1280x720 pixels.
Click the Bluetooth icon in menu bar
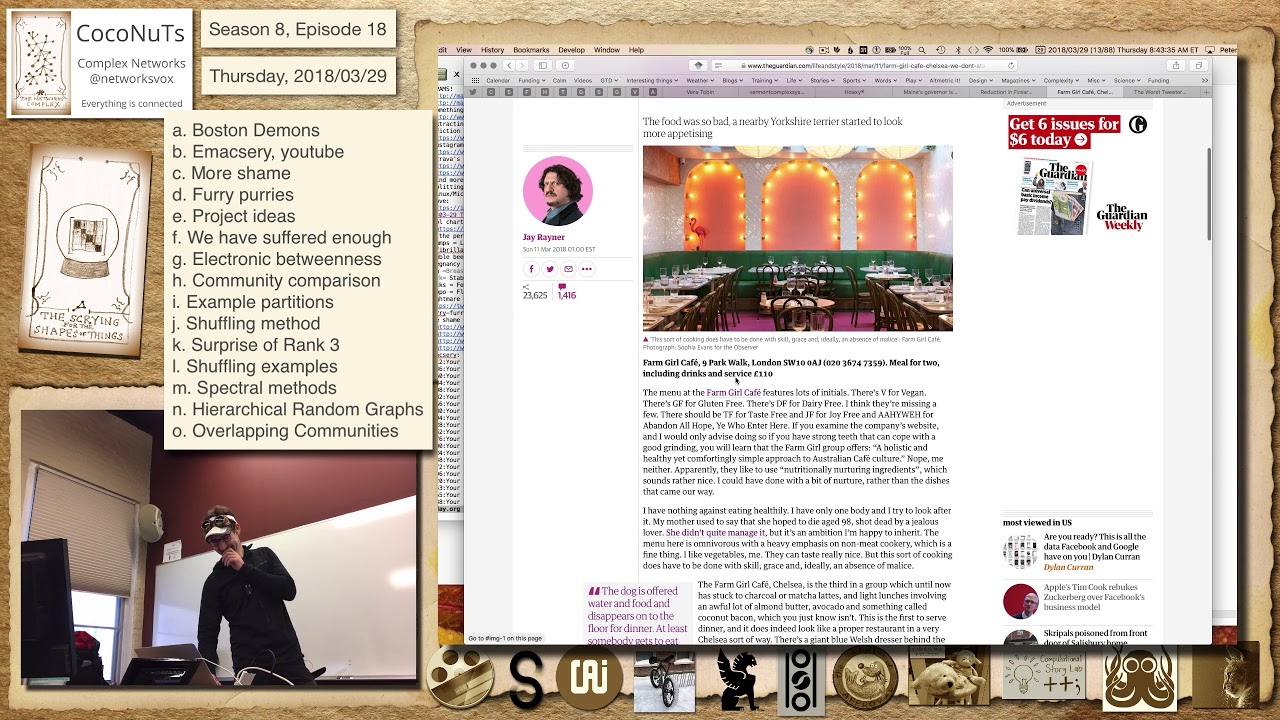click(958, 50)
